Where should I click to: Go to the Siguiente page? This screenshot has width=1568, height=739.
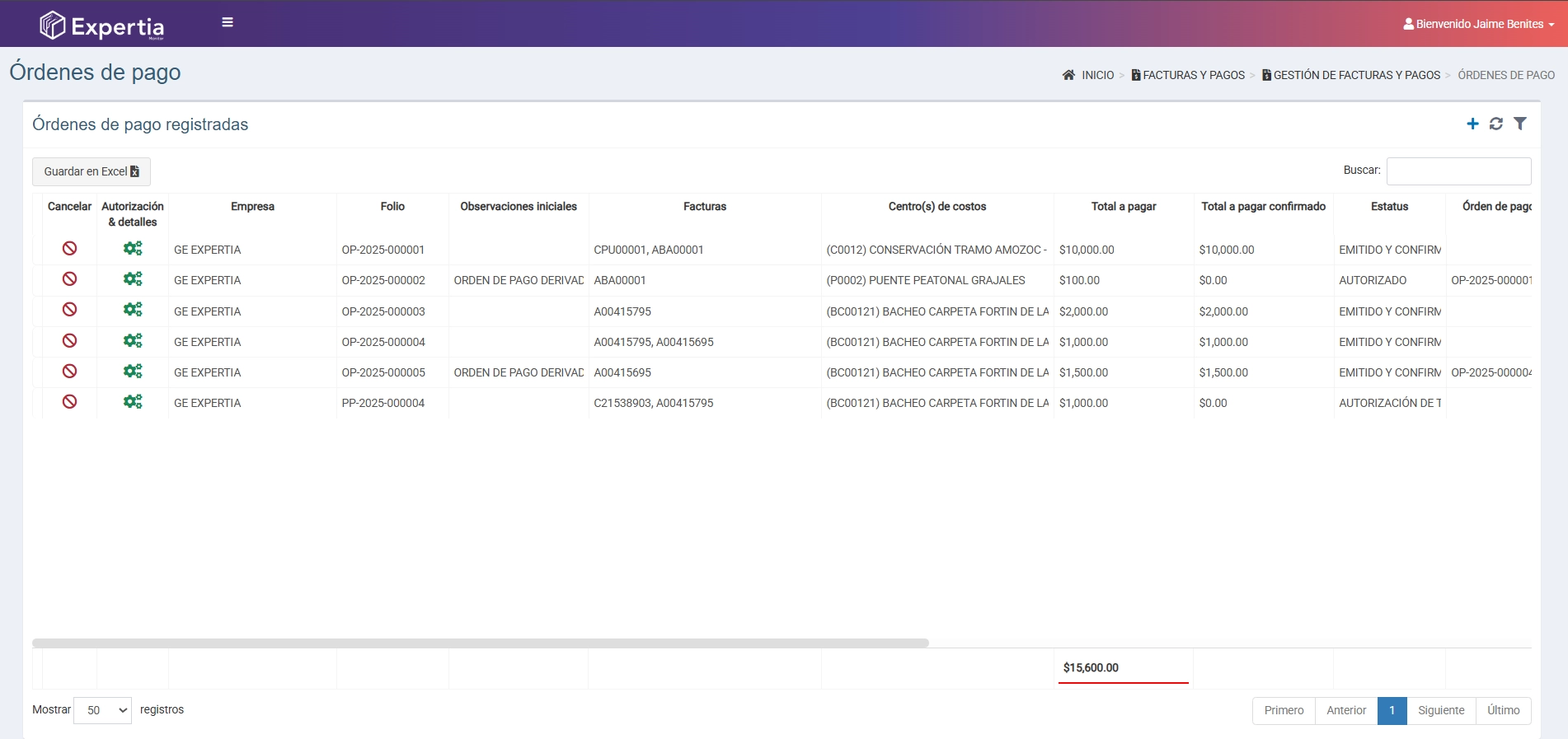pyautogui.click(x=1441, y=710)
